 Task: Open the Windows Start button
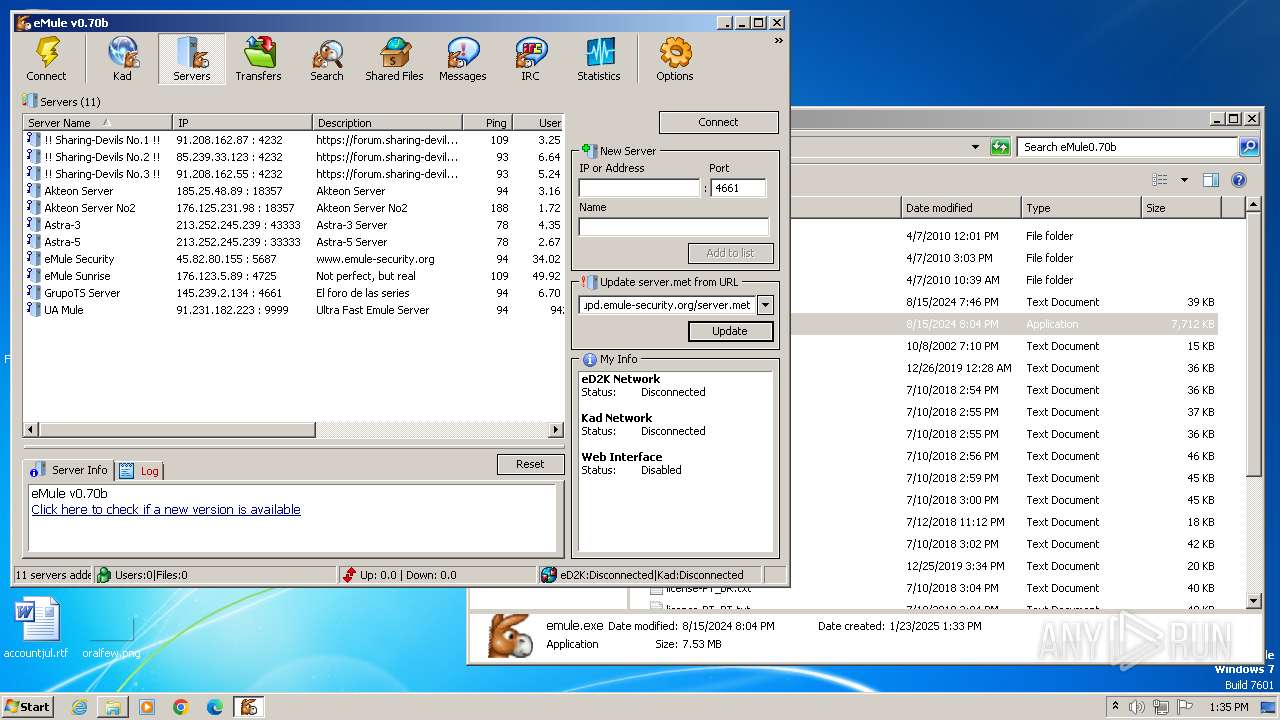pos(28,706)
